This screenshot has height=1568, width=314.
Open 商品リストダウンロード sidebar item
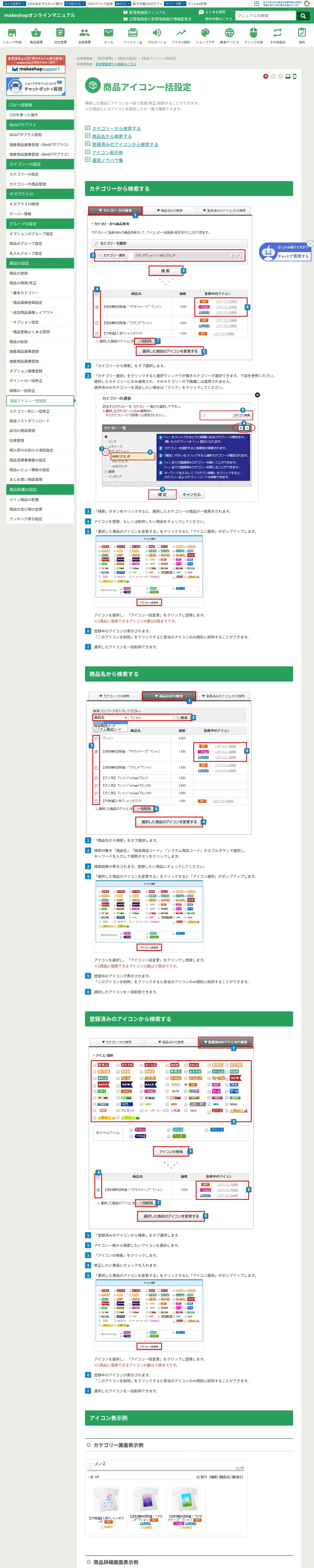click(x=40, y=420)
